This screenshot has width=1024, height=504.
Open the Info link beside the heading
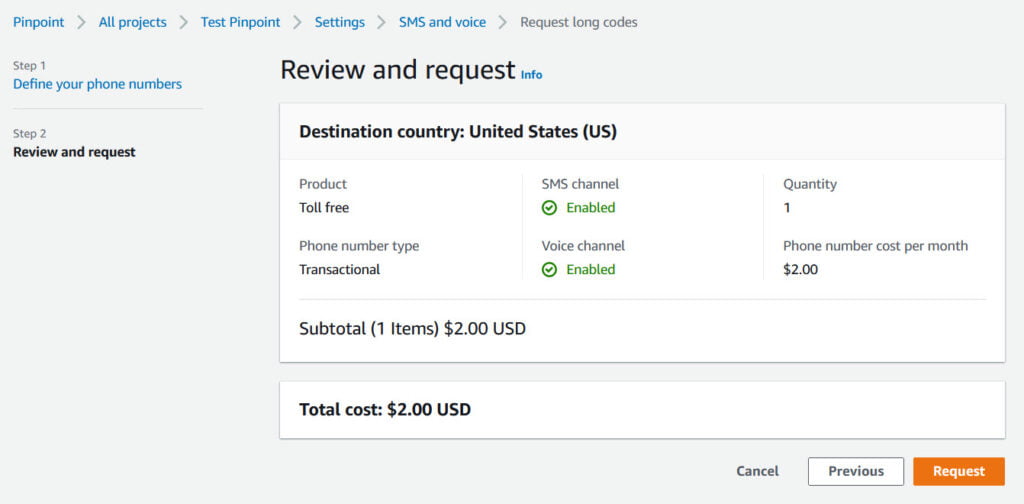[x=531, y=75]
